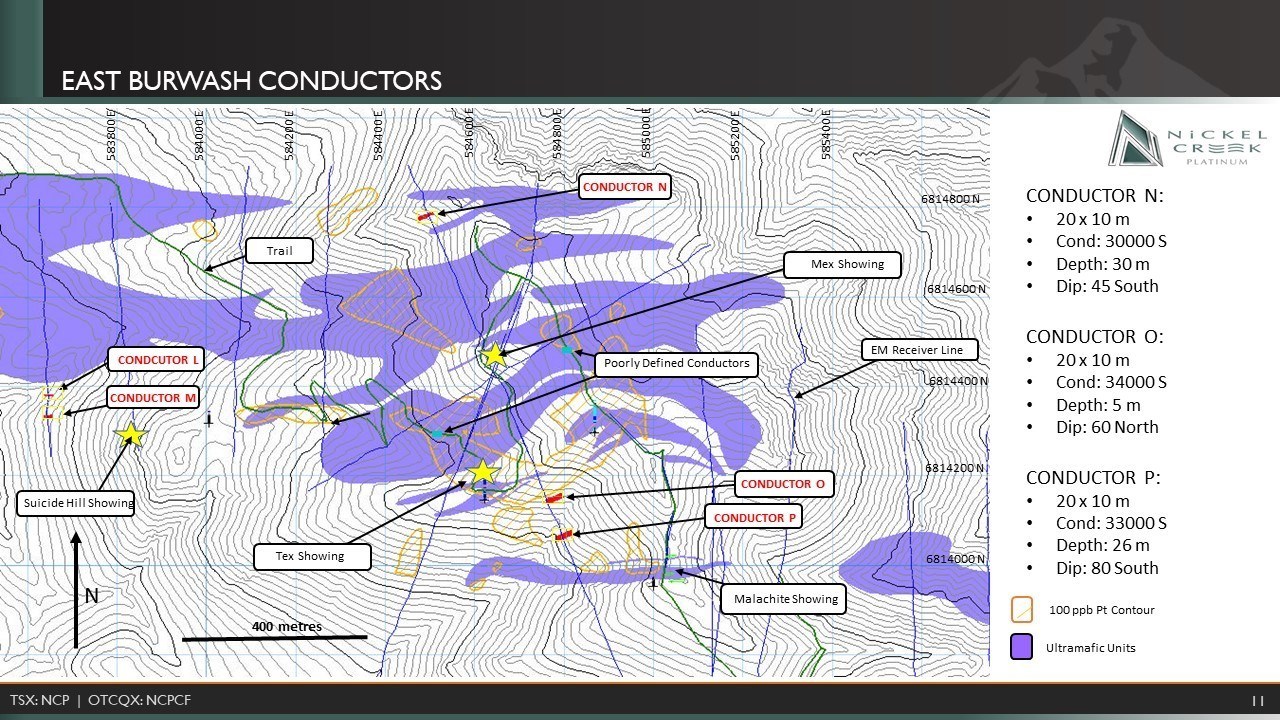Select the CONDUCTOR M label box
Screen dimensions: 1280x720
coord(153,398)
